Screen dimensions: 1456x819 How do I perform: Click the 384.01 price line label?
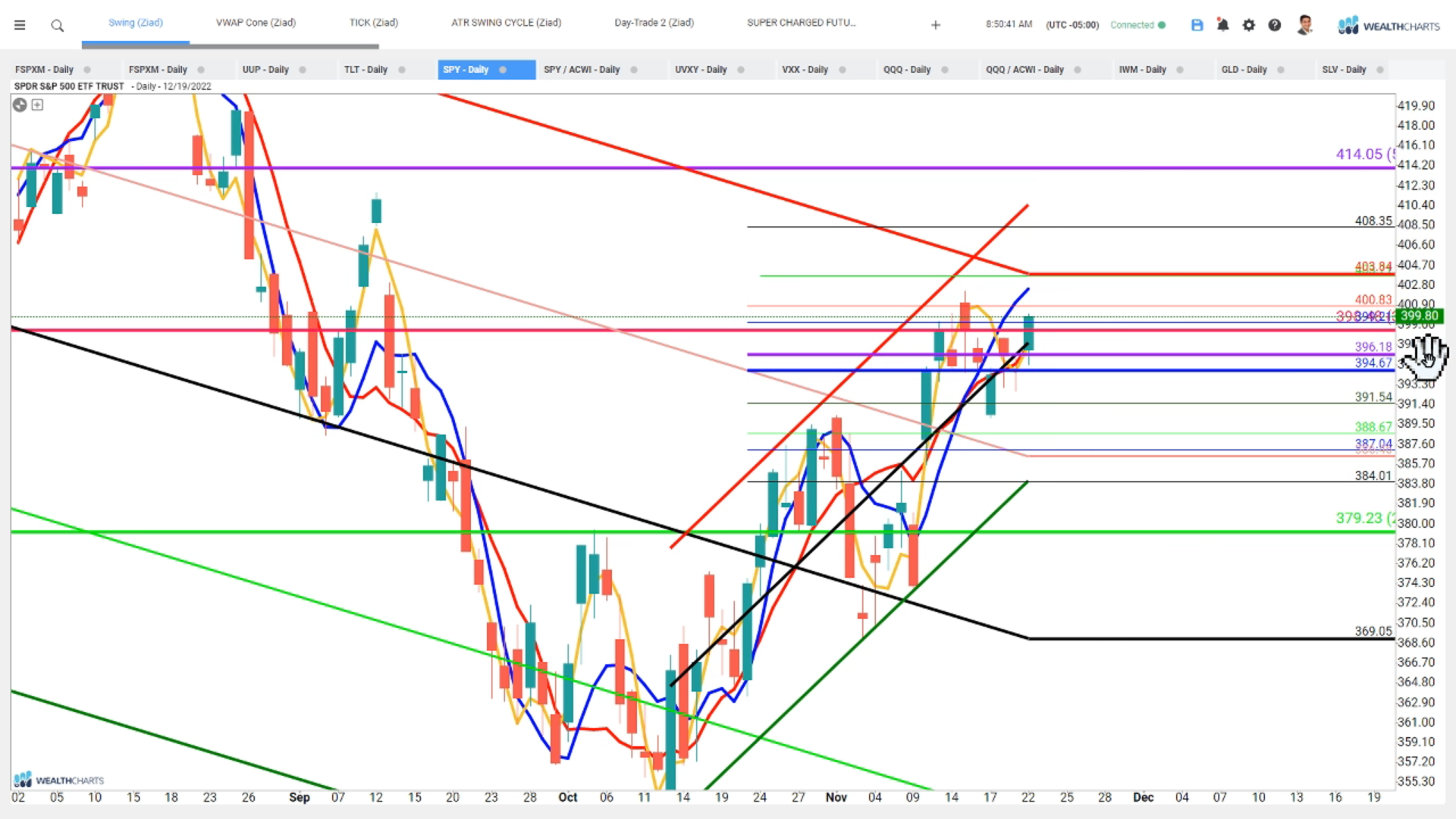click(1373, 475)
